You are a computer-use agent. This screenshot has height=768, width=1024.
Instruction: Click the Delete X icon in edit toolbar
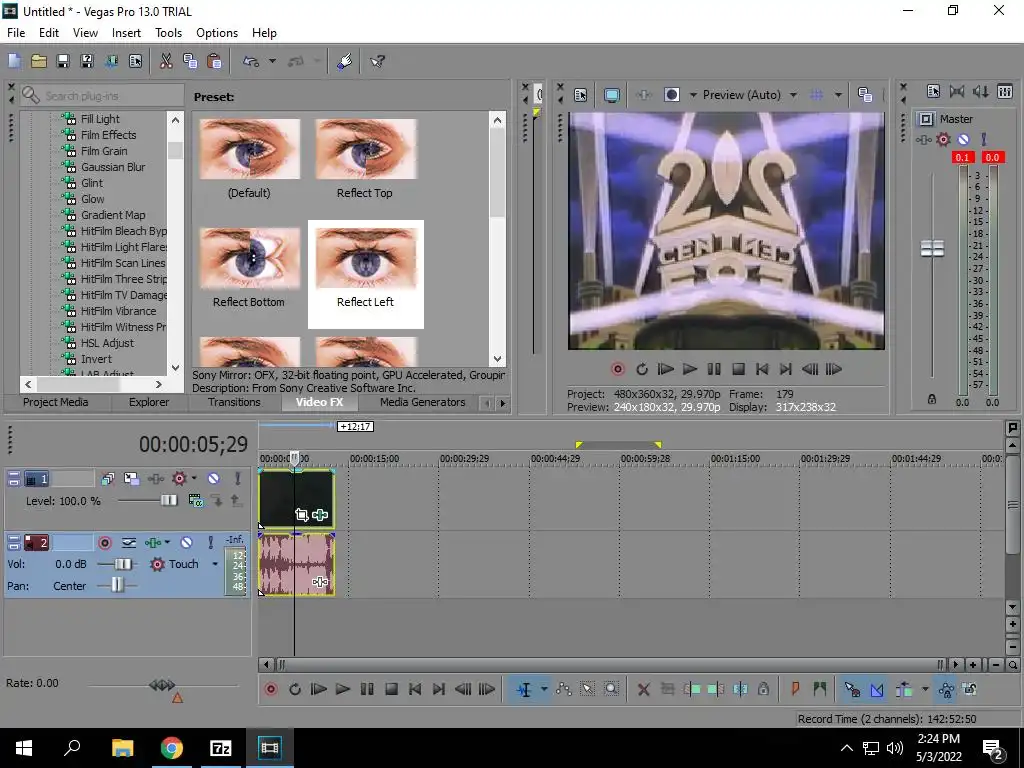pyautogui.click(x=643, y=689)
